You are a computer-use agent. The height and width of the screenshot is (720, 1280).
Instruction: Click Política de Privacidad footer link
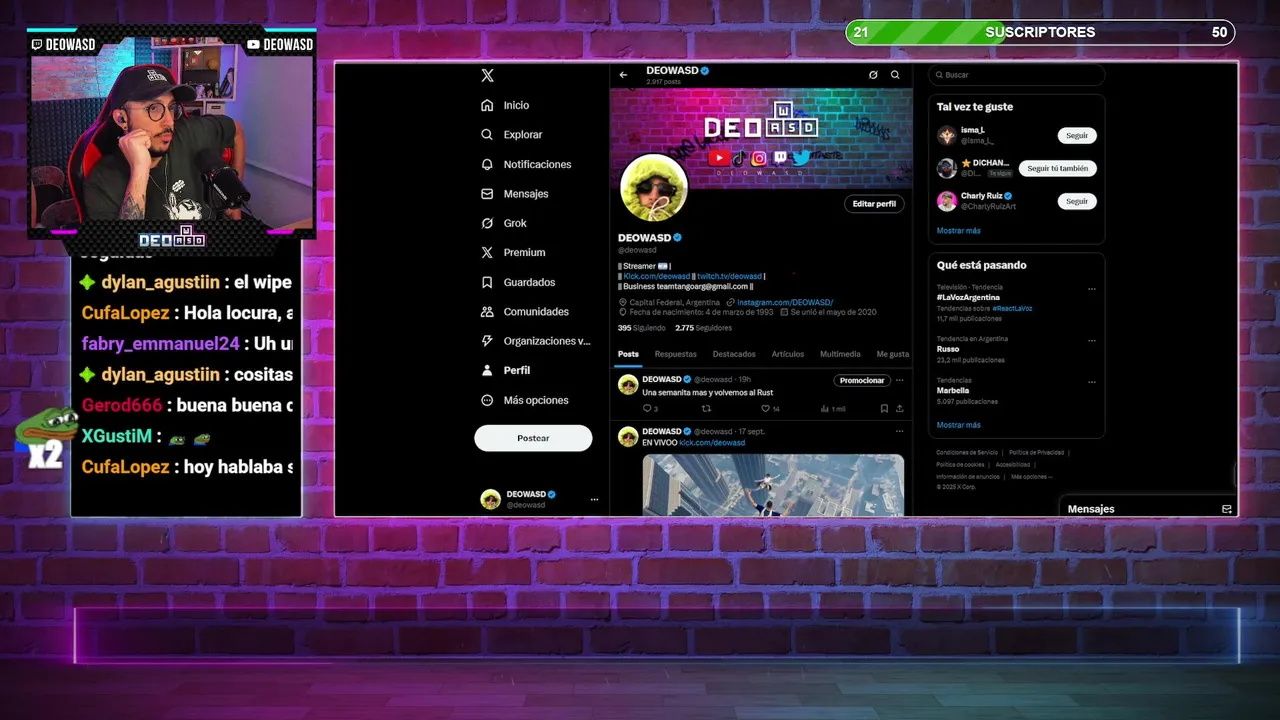(x=1036, y=453)
